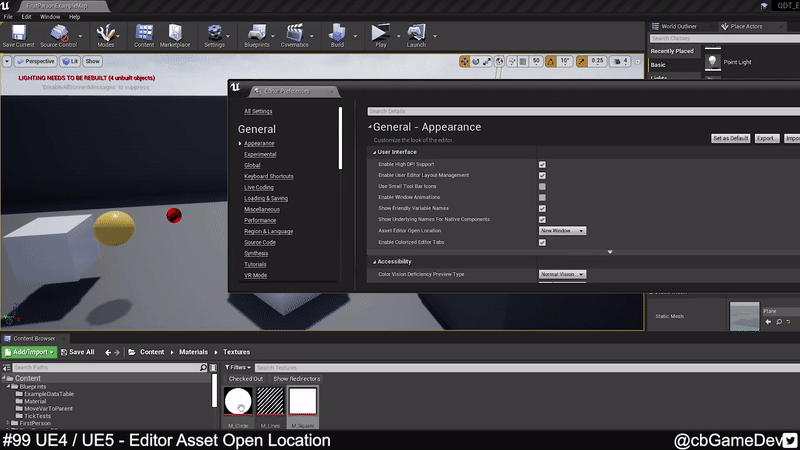Open Color Vision Deficiency Preview Type dropdown
This screenshot has height=450, width=800.
tap(562, 274)
